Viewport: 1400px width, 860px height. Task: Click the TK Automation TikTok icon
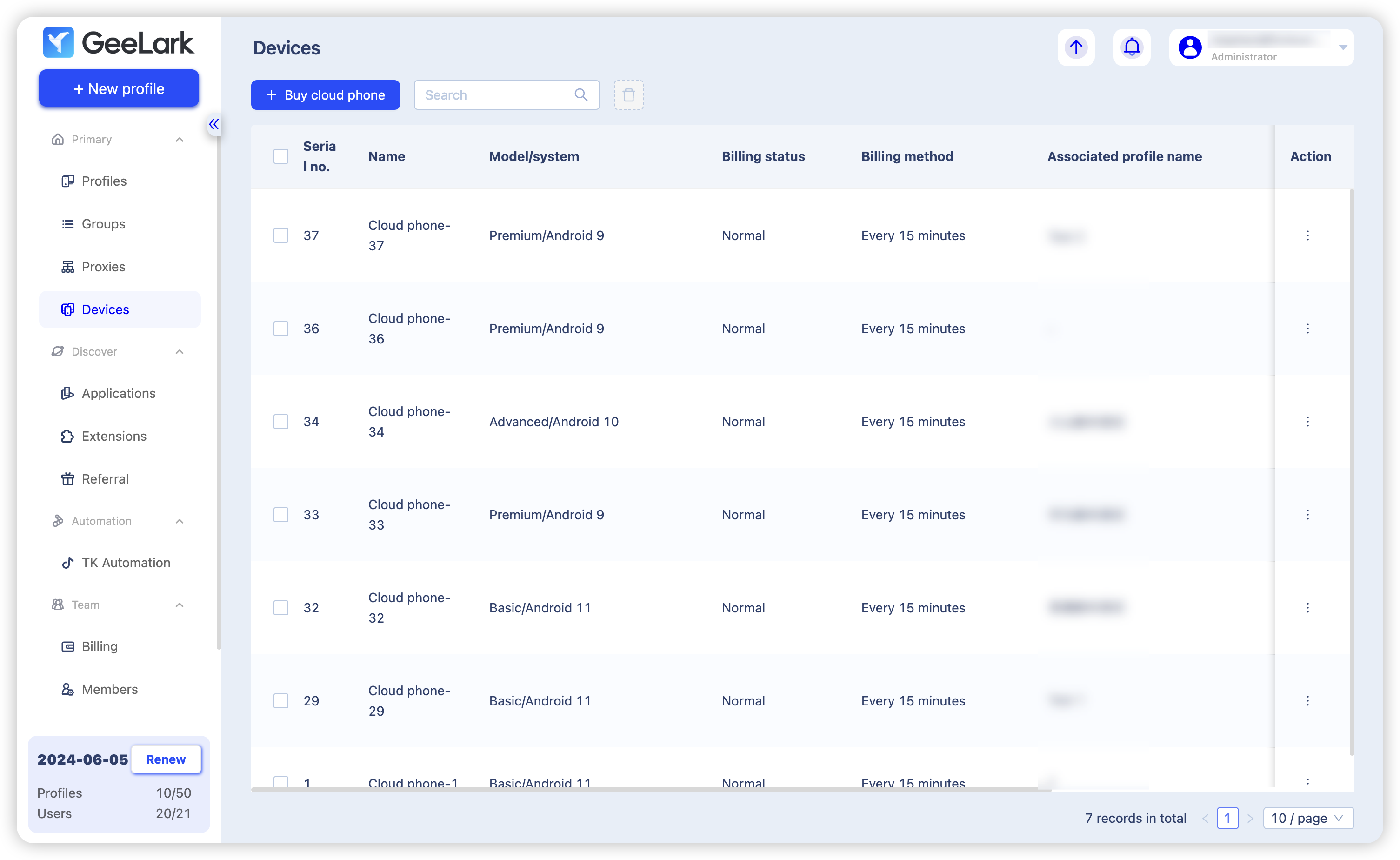point(67,563)
